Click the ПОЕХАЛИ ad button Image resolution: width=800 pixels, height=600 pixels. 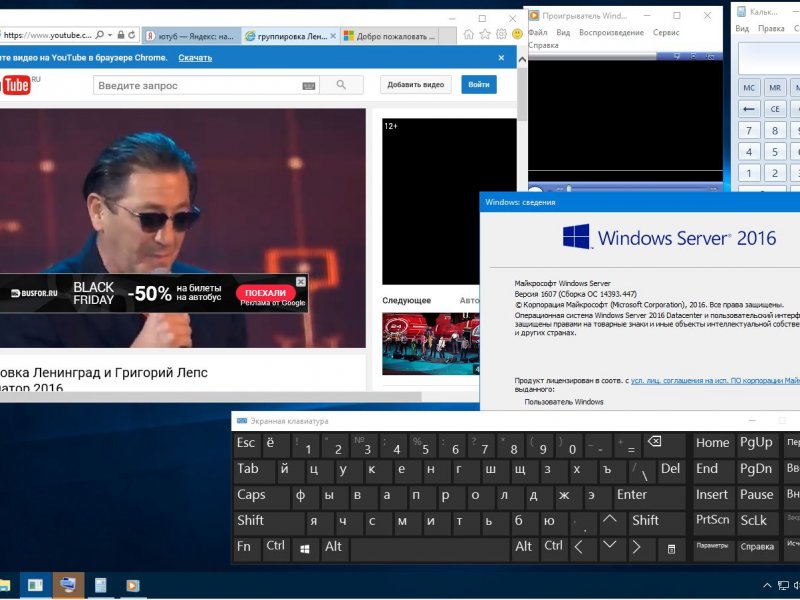(x=265, y=292)
